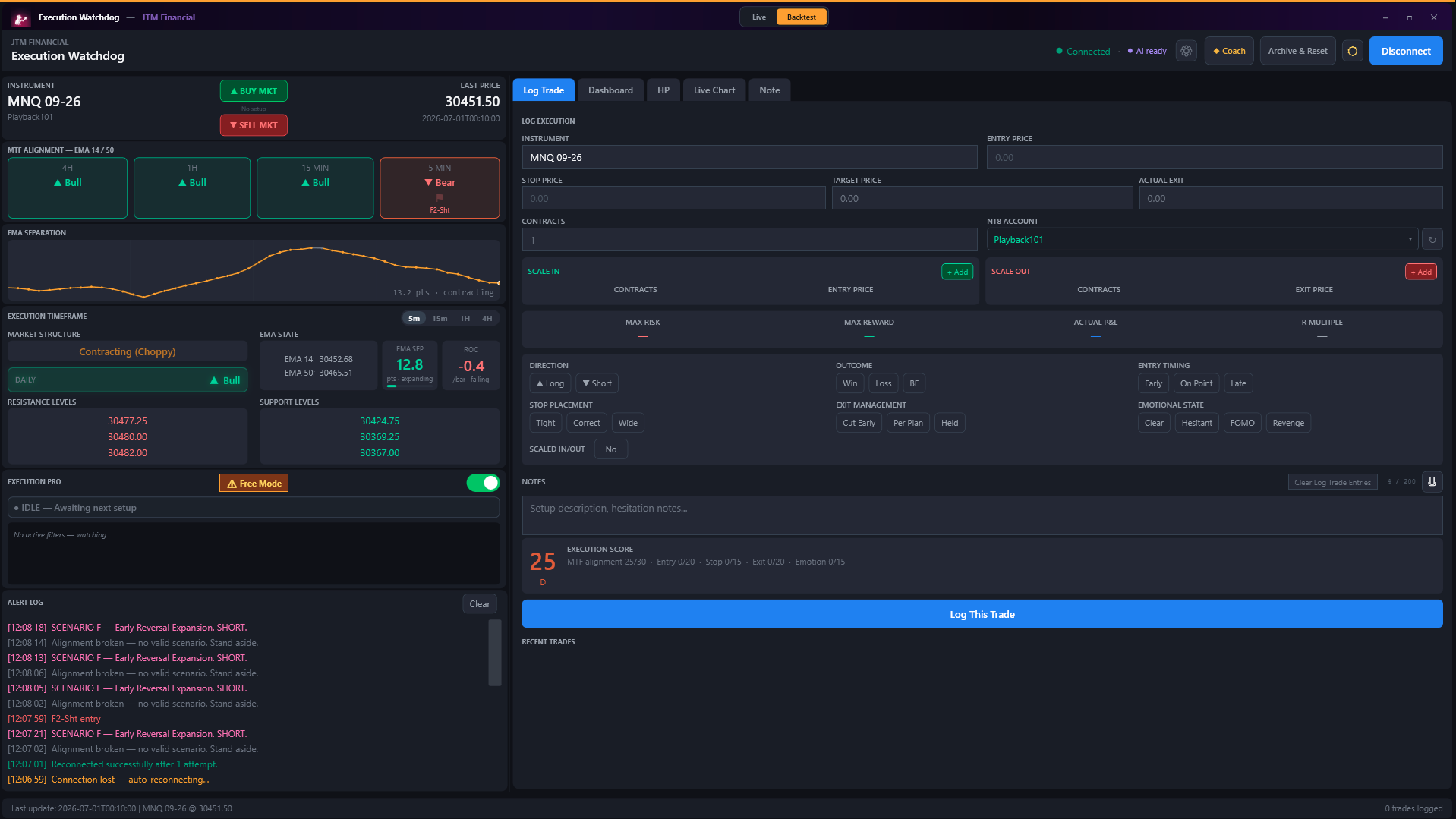The width and height of the screenshot is (1456, 819).
Task: Click the 5 MIN Bear flag icon
Action: pyautogui.click(x=440, y=197)
